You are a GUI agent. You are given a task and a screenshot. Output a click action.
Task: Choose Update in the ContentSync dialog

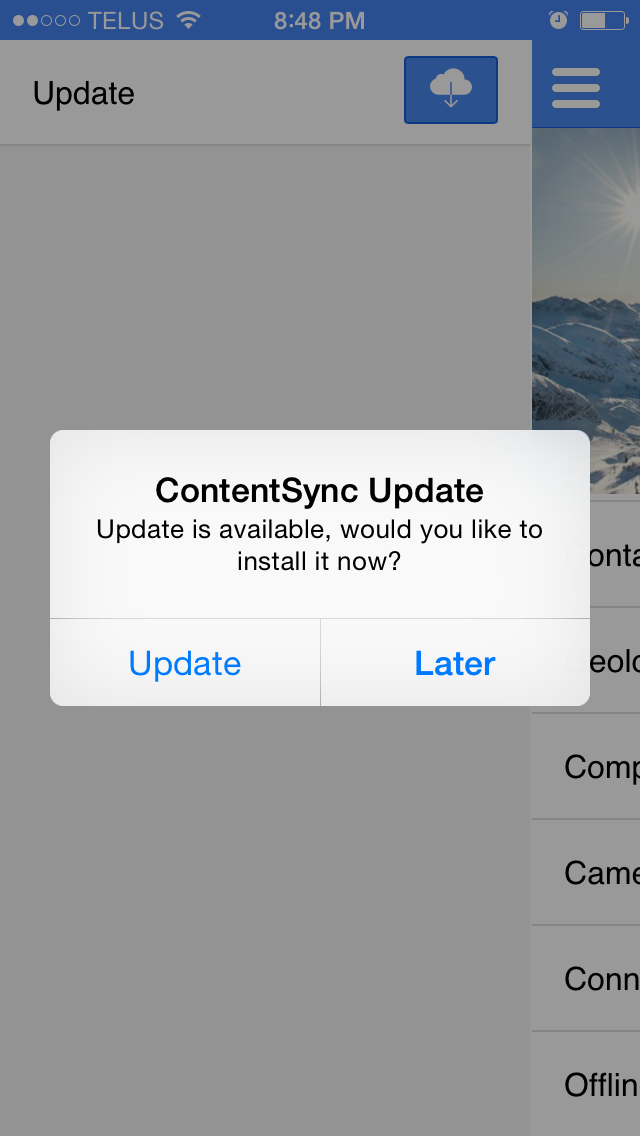[x=185, y=663]
